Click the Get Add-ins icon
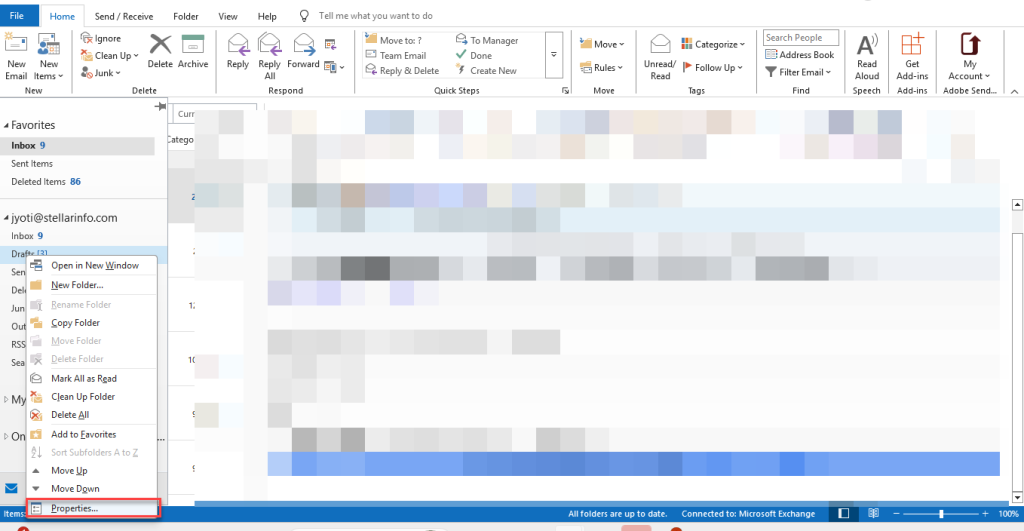Viewport: 1024px width, 531px height. click(912, 44)
